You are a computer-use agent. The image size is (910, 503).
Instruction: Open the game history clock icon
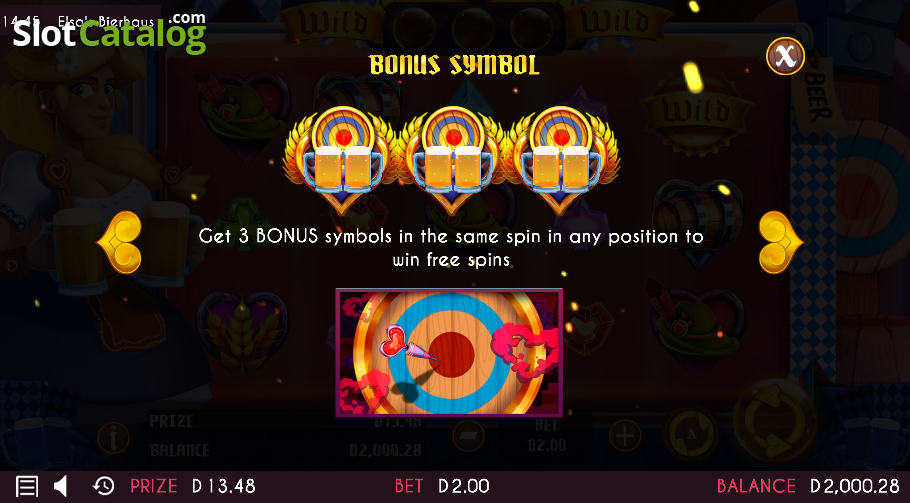click(x=103, y=486)
